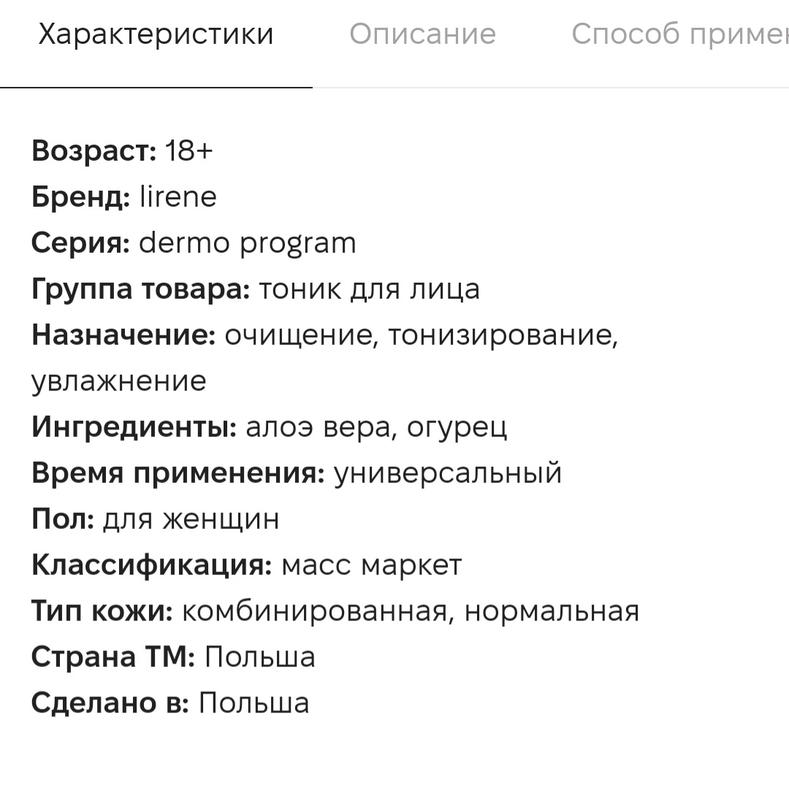Image resolution: width=789 pixels, height=800 pixels.
Task: Open the Способ применения tab
Action: pyautogui.click(x=679, y=34)
